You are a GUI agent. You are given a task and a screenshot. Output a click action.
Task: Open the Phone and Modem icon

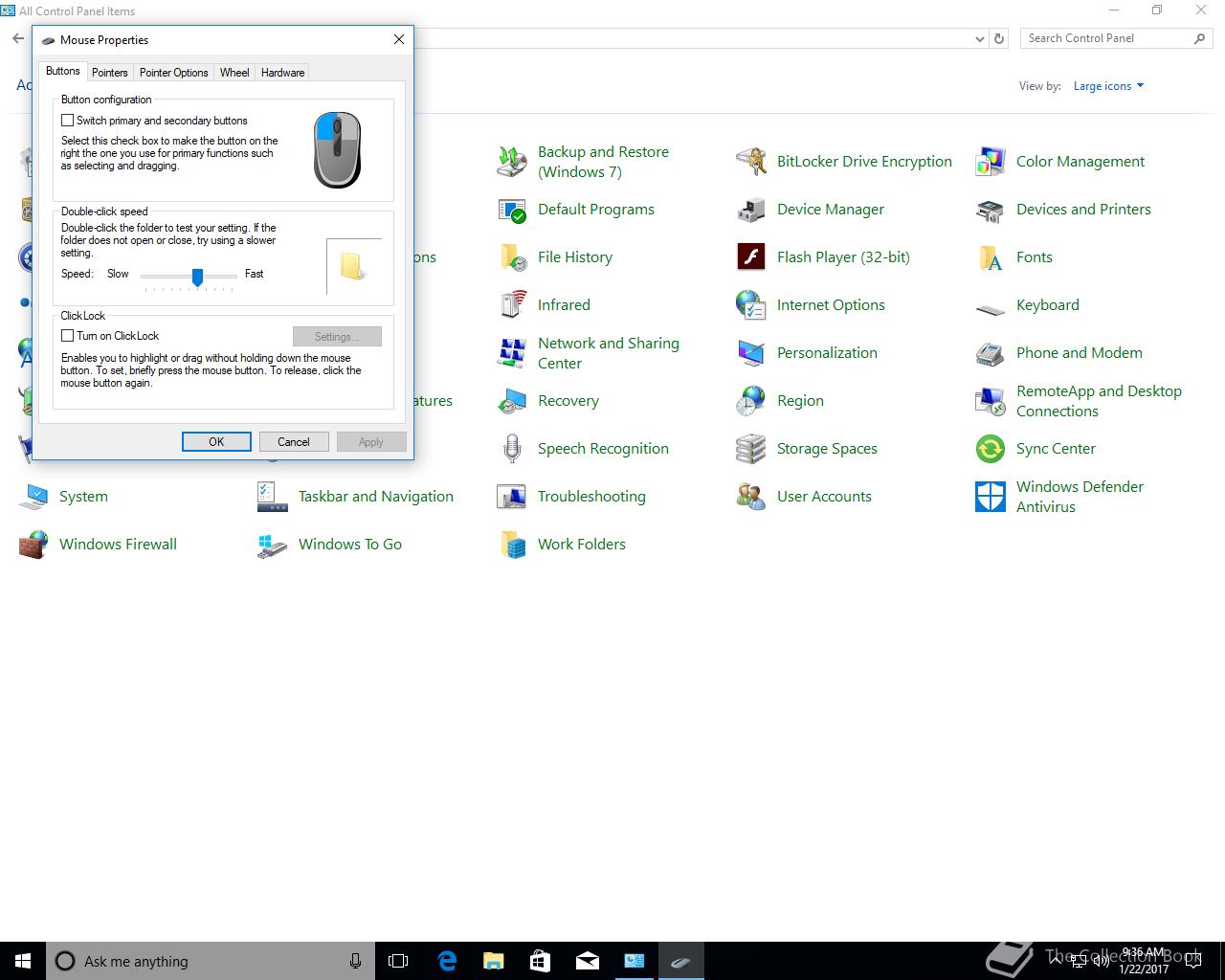[991, 353]
